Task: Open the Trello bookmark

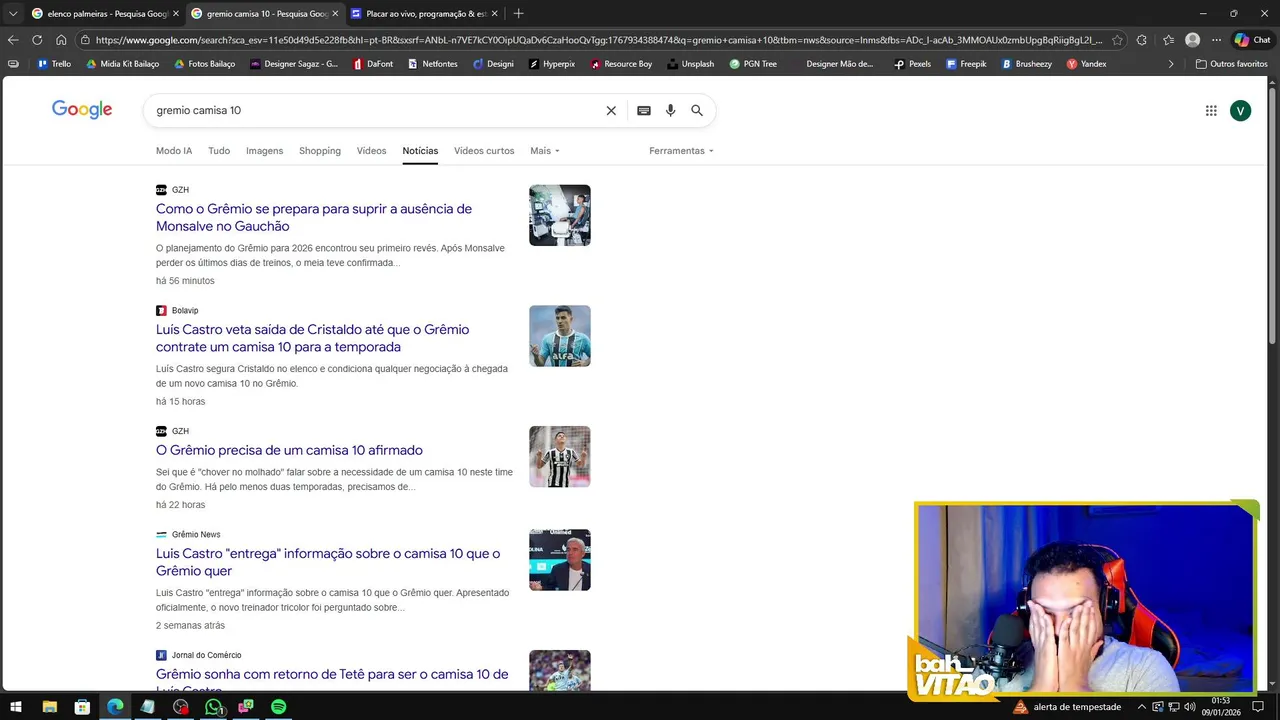Action: pos(54,64)
